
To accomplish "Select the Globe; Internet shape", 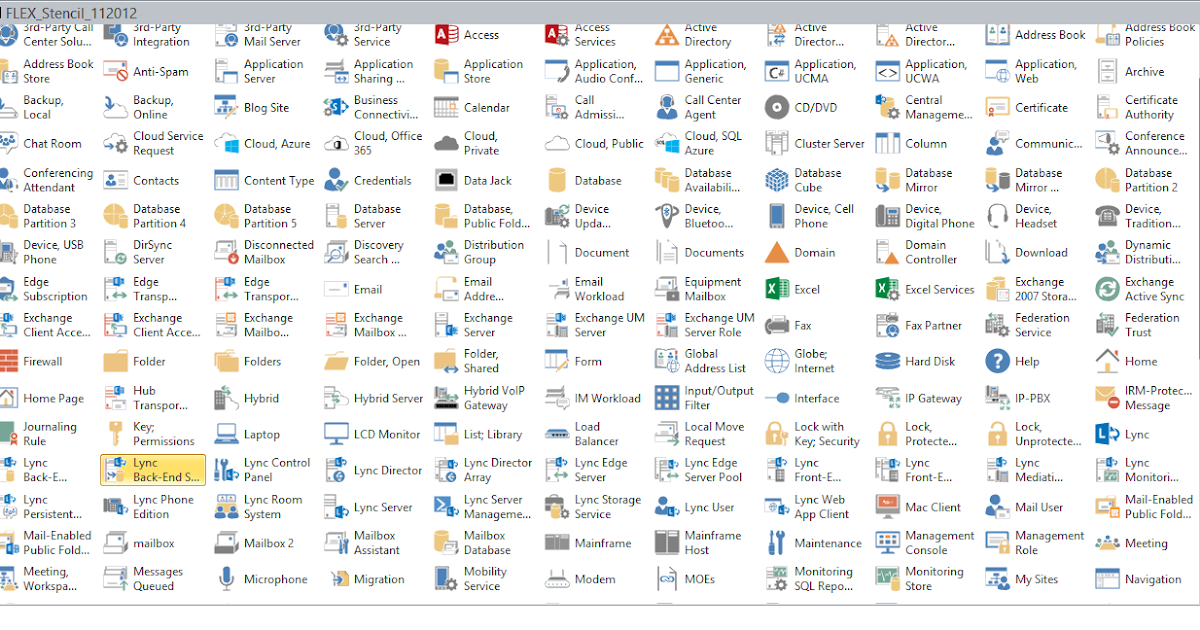I will [x=800, y=361].
